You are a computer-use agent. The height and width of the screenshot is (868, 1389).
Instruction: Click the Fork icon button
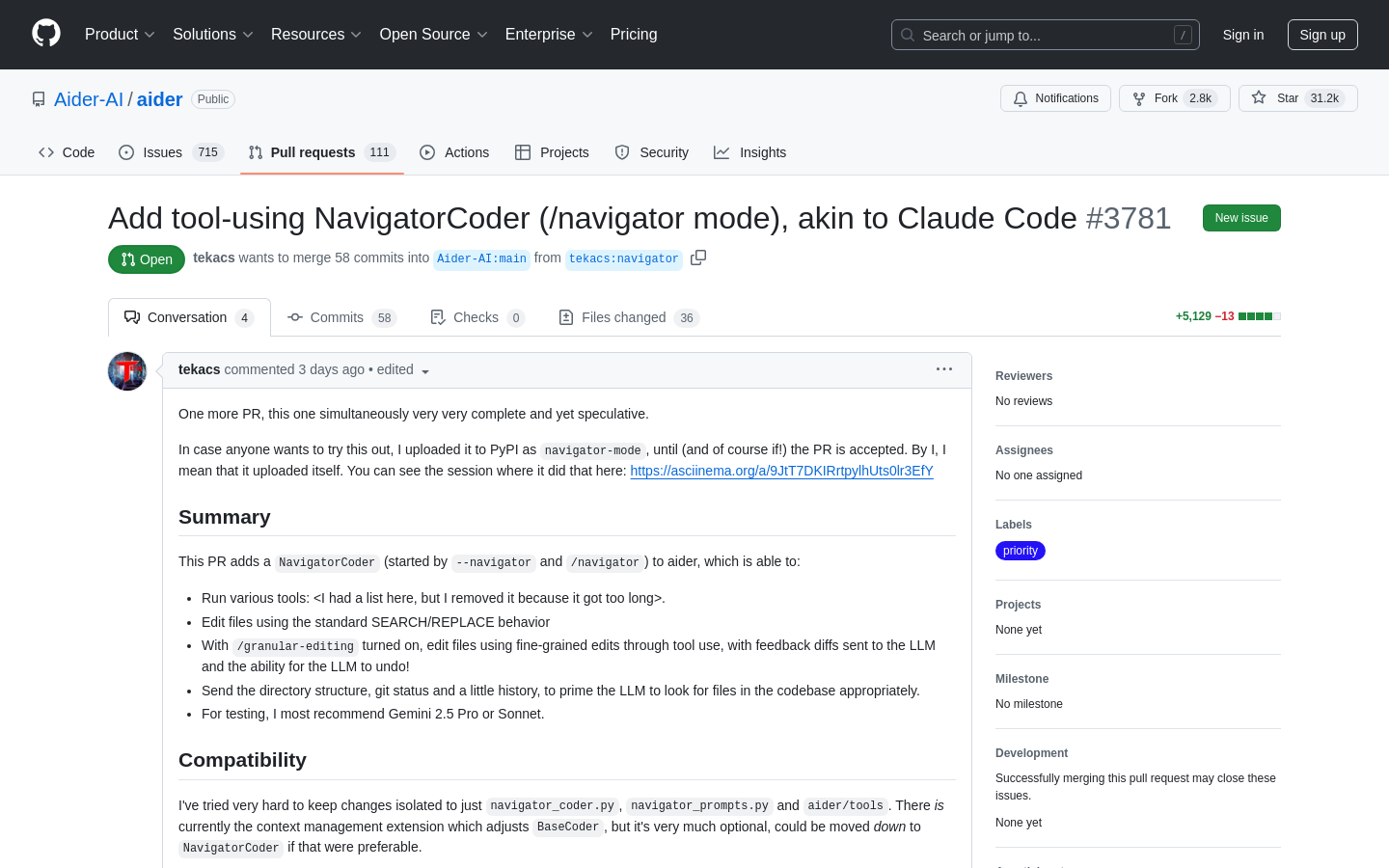1139,98
